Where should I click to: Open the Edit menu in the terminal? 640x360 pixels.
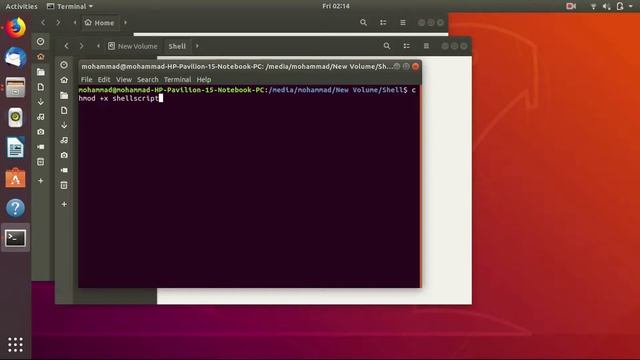[x=104, y=80]
